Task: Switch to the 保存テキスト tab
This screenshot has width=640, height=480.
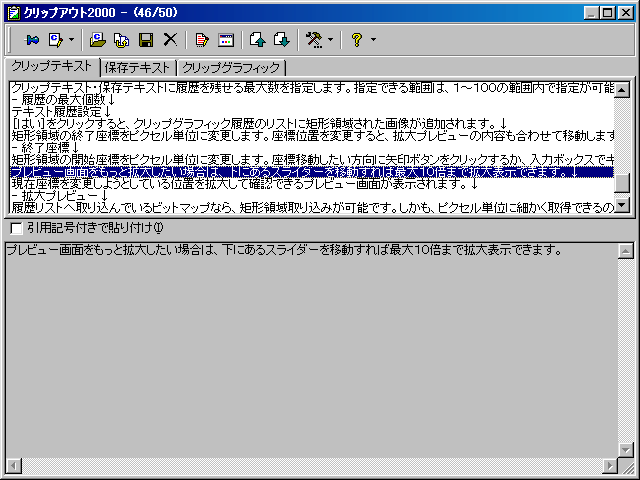Action: coord(137,68)
